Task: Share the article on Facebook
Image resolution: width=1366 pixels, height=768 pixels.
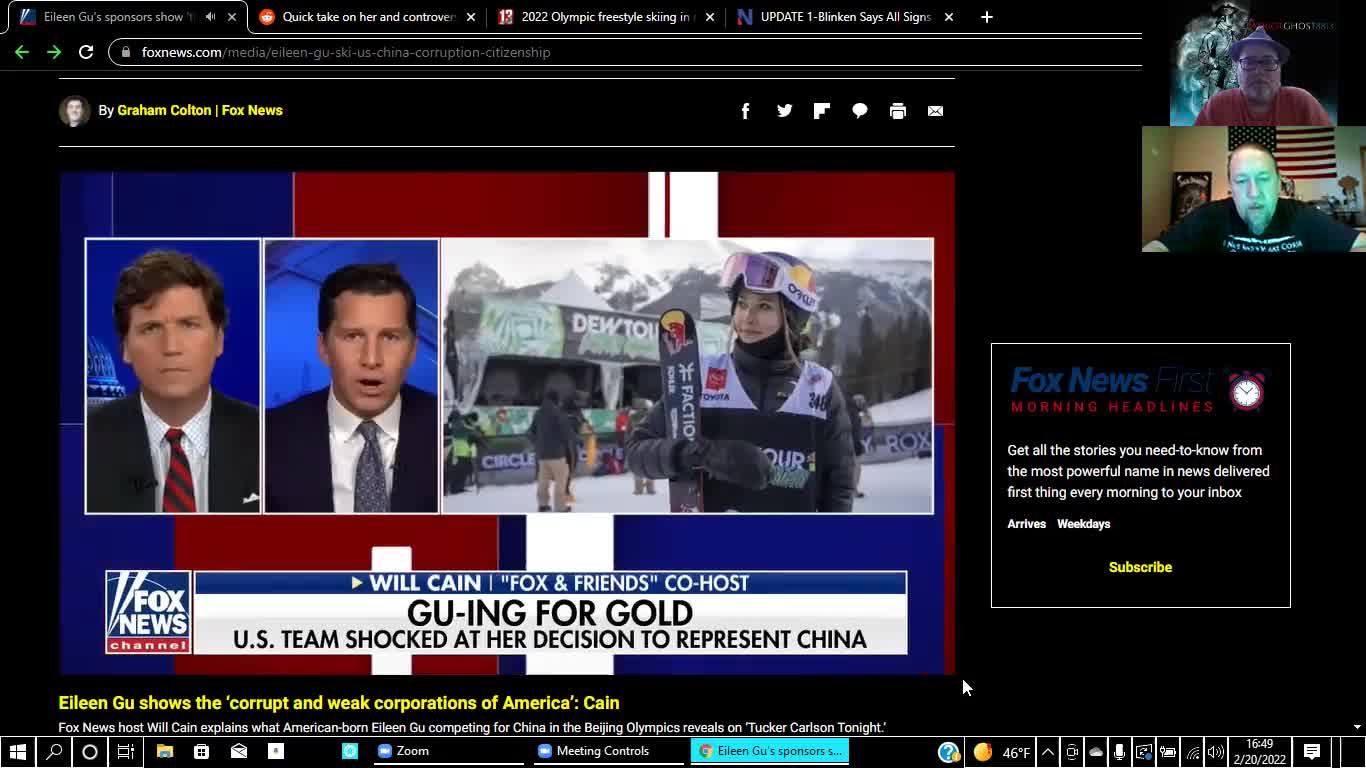Action: tap(745, 111)
